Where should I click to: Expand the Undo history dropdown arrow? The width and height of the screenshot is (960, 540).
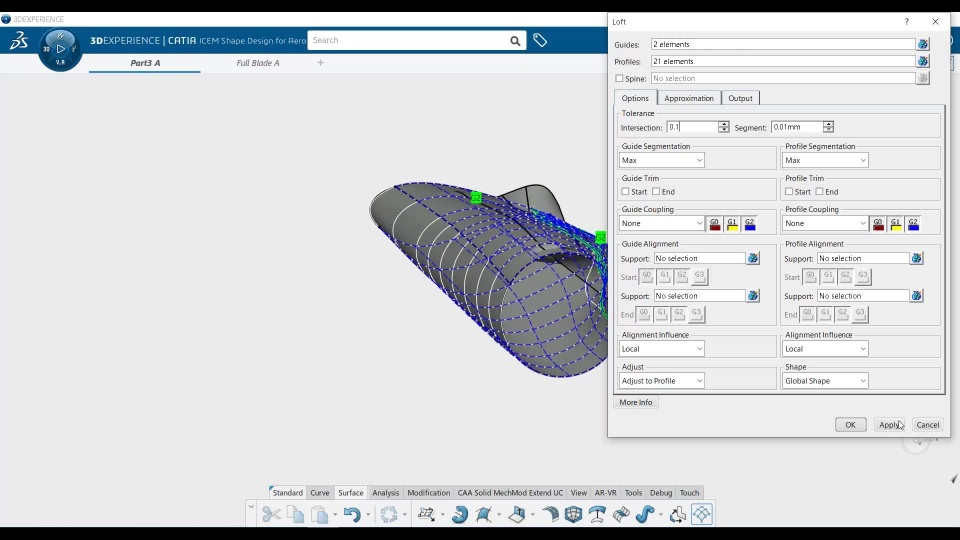click(368, 515)
